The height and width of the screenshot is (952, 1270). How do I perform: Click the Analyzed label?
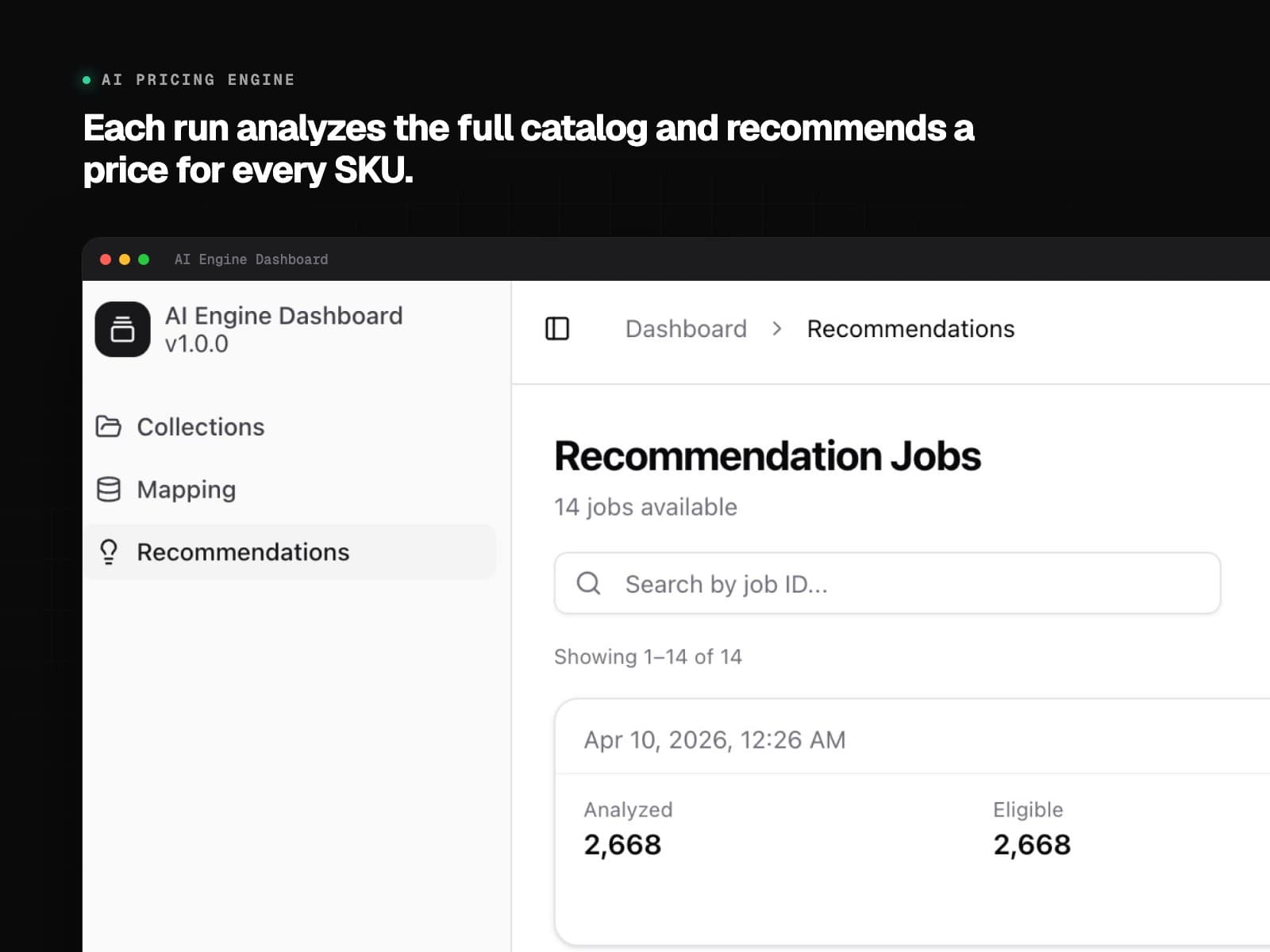pos(628,809)
